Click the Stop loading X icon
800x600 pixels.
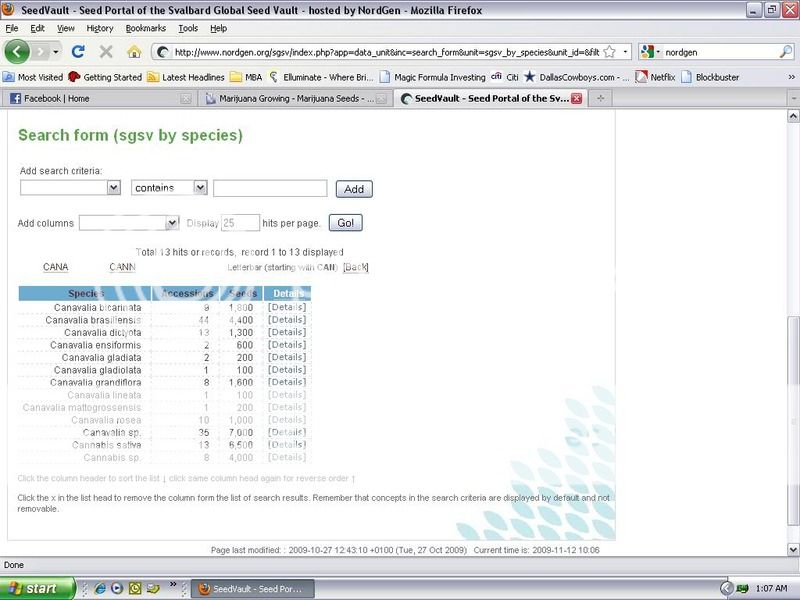(x=106, y=52)
